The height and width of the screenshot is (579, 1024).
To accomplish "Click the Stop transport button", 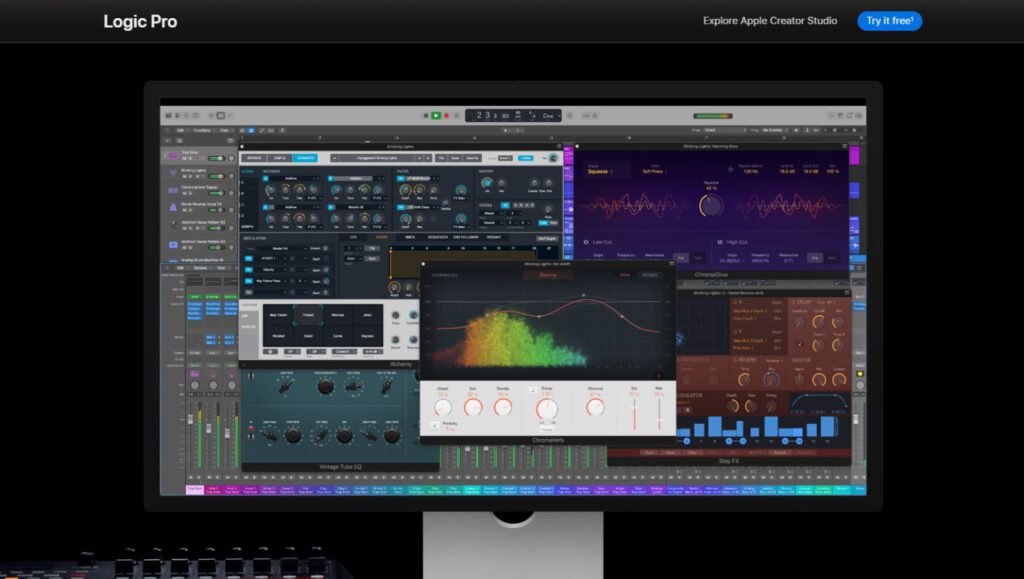I will point(425,116).
